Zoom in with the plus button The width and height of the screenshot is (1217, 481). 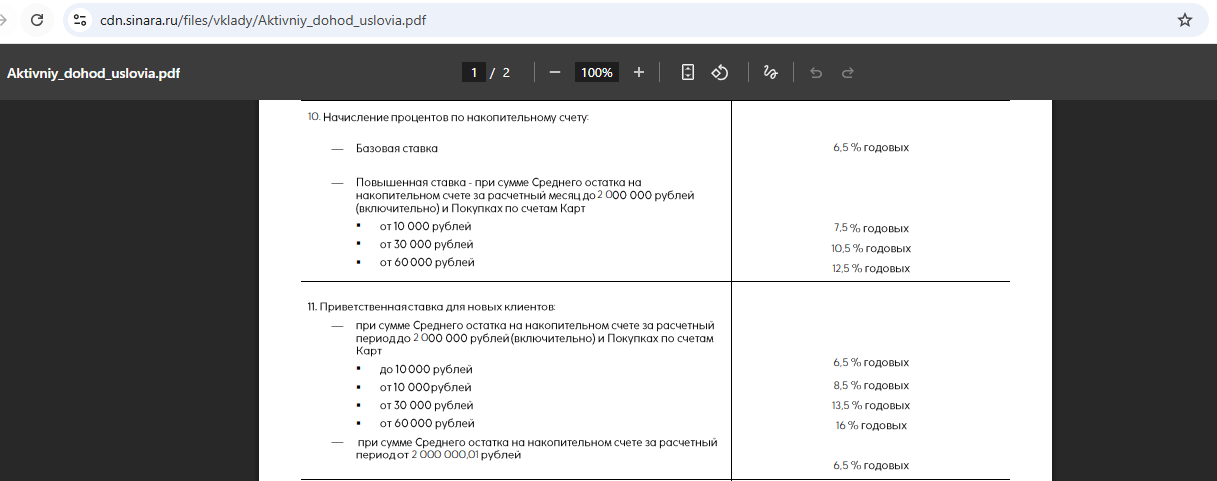(639, 73)
